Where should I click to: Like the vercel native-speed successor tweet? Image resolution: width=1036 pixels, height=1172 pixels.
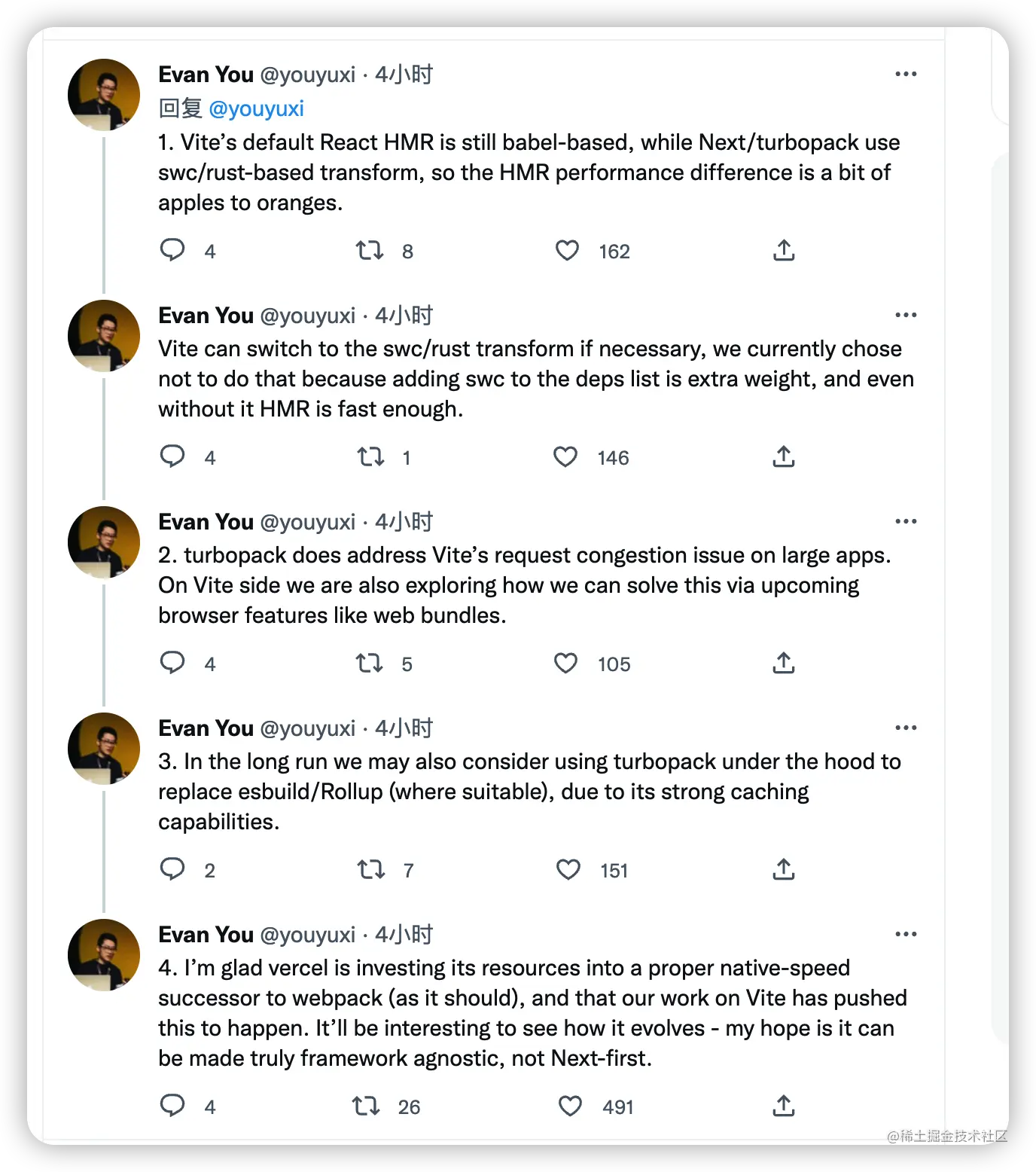tap(570, 1106)
